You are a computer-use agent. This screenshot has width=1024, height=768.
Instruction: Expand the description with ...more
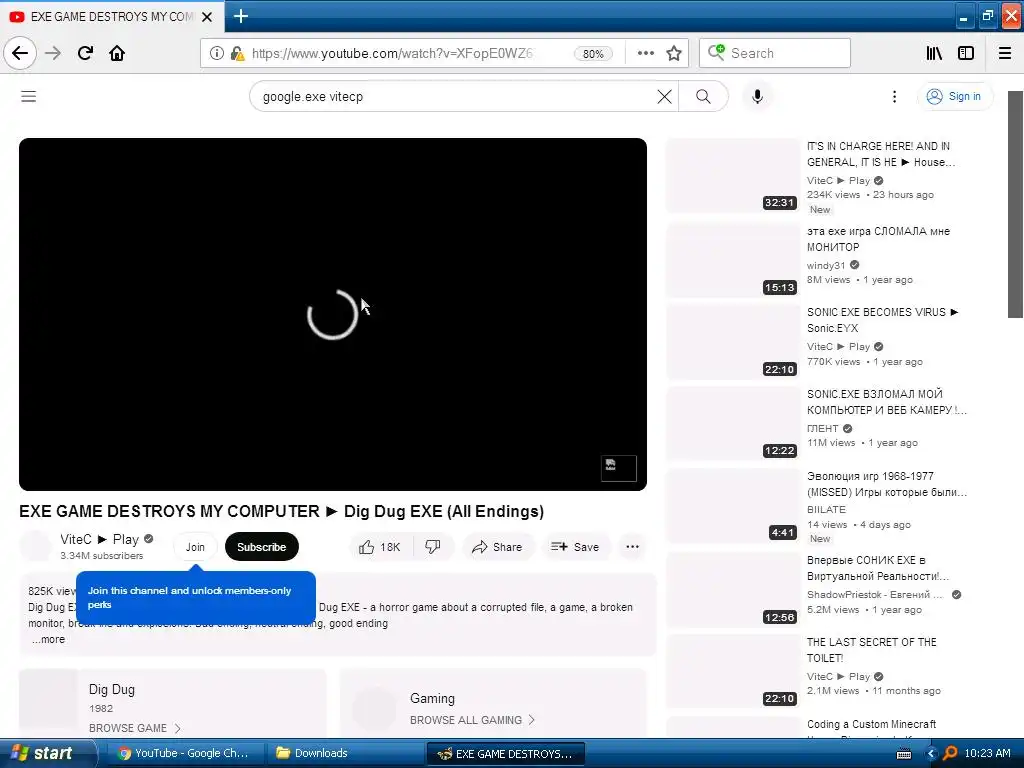pos(48,639)
